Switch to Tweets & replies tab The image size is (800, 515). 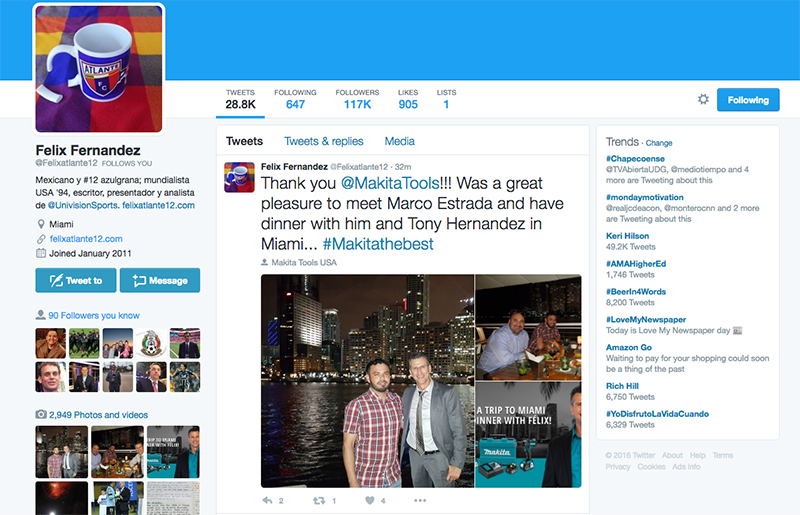[x=323, y=141]
